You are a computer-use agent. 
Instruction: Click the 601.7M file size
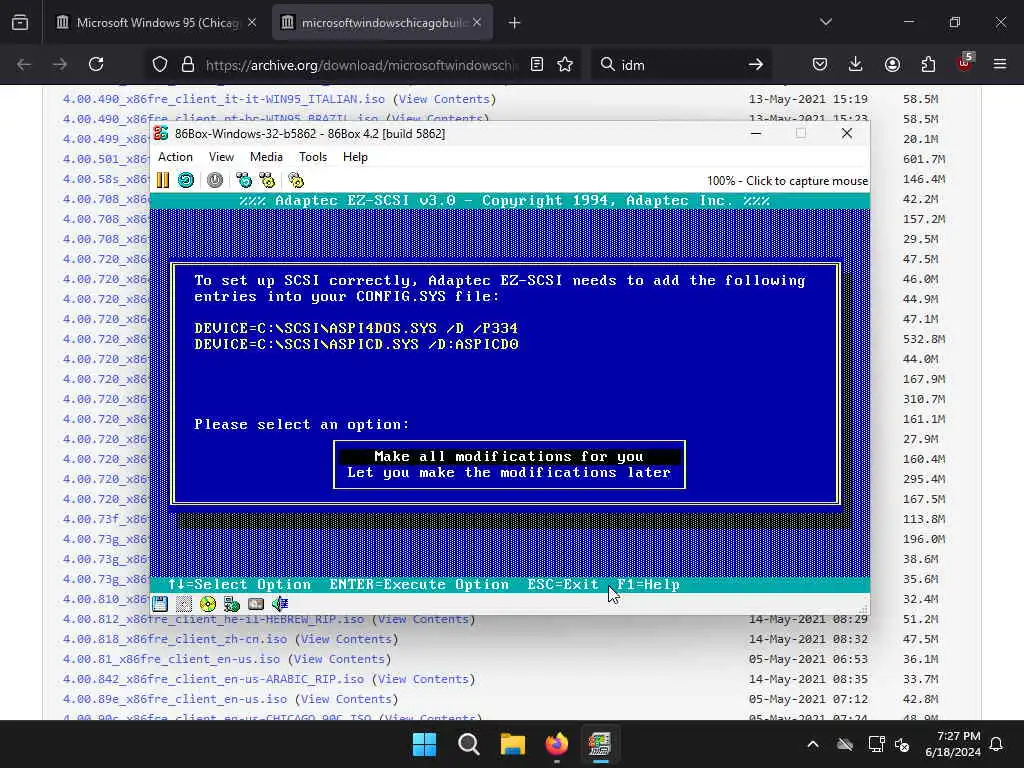tap(924, 159)
